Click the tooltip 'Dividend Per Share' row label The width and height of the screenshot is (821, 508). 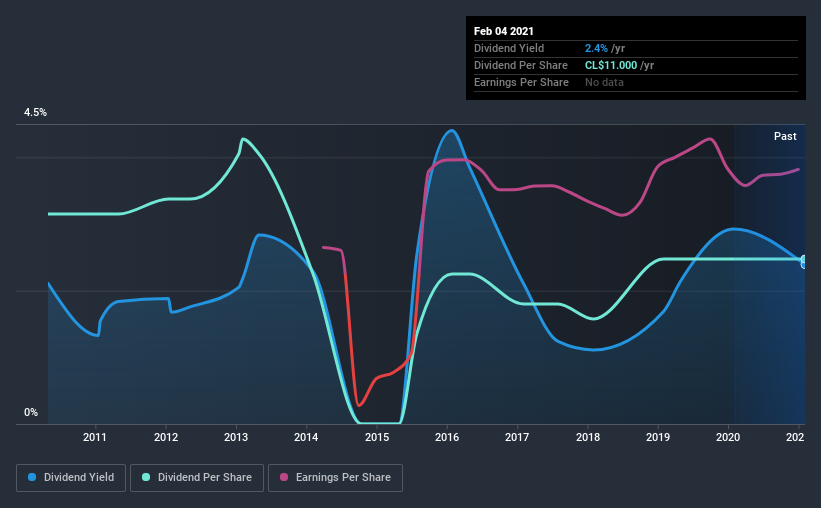[520, 65]
